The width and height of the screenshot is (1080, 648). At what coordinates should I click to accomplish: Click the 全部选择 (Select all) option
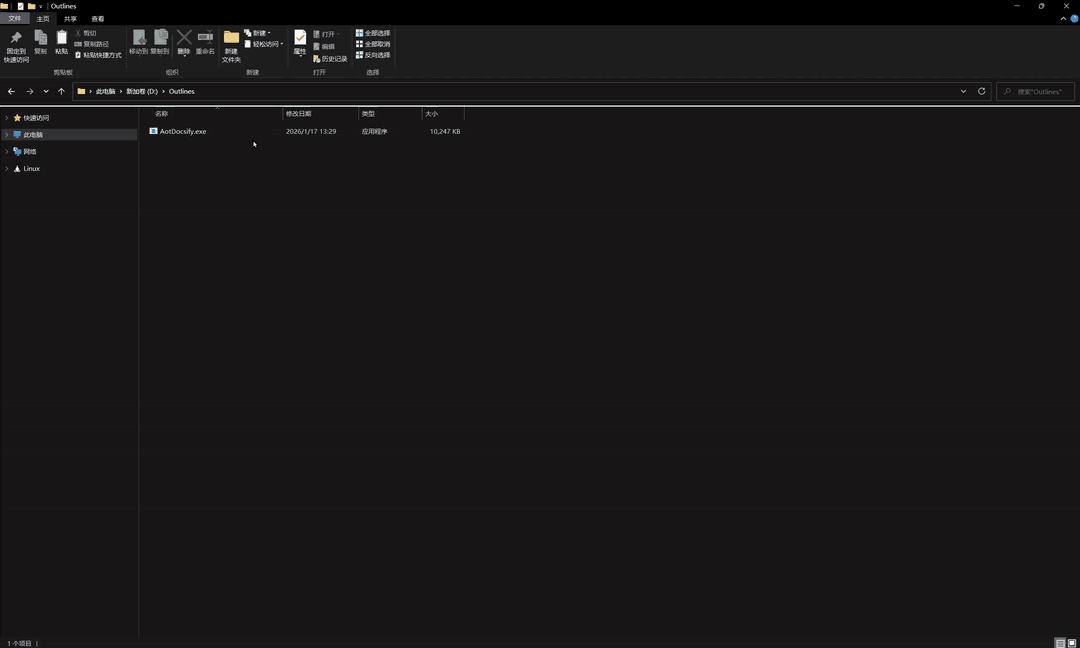(x=373, y=33)
